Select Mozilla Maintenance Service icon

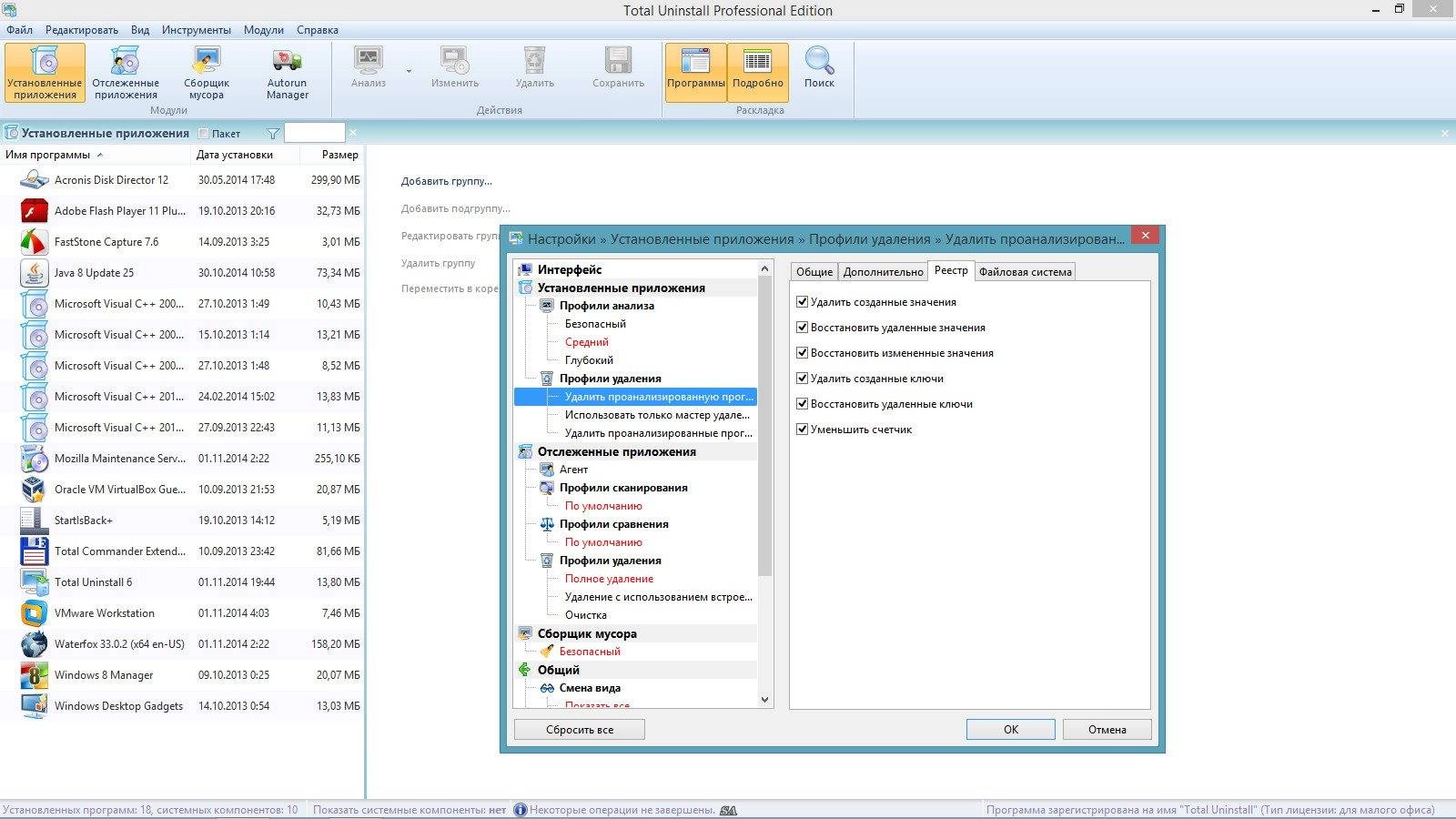[34, 459]
